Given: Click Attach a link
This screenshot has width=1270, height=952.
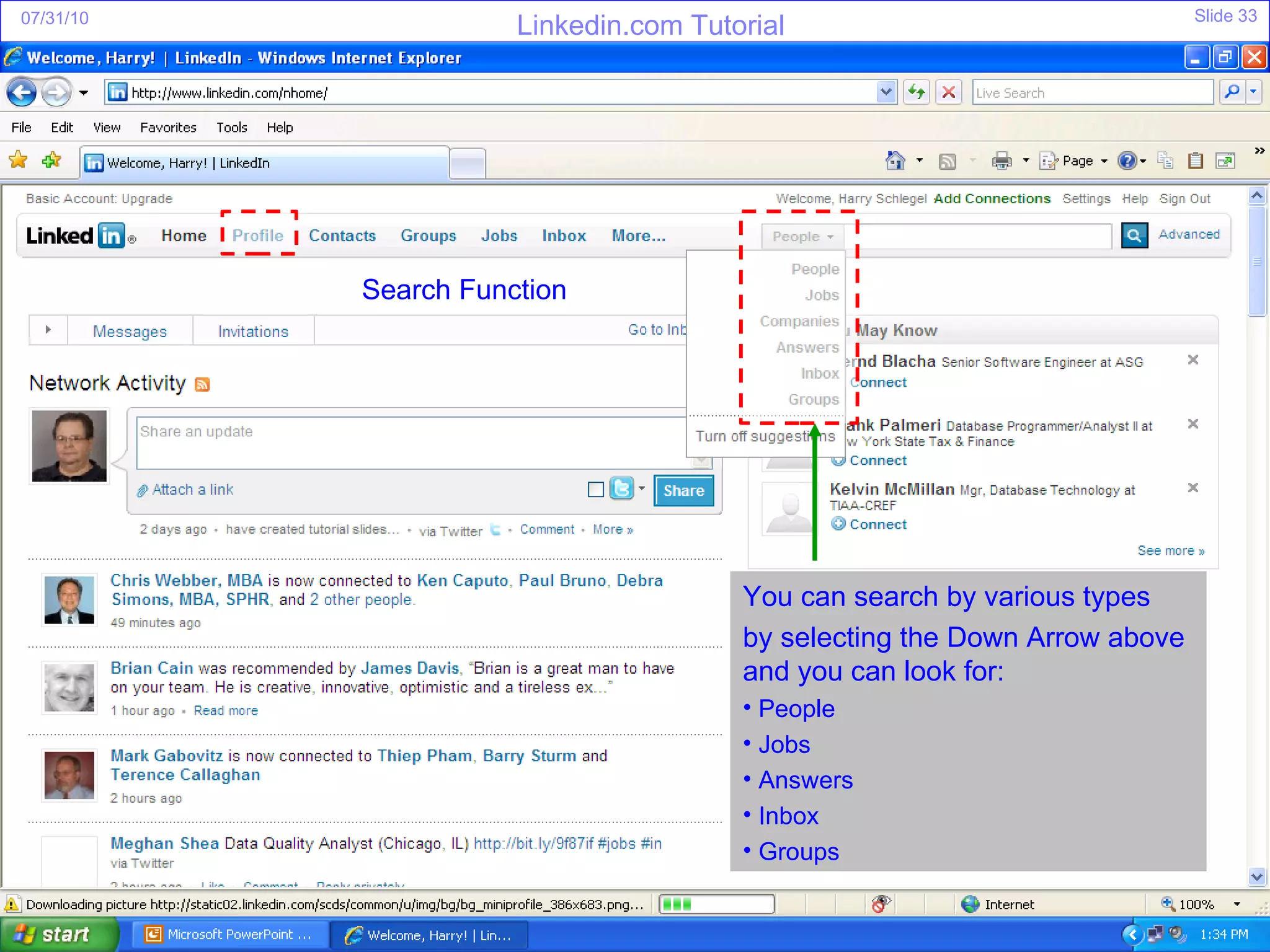Looking at the screenshot, I should coord(192,490).
